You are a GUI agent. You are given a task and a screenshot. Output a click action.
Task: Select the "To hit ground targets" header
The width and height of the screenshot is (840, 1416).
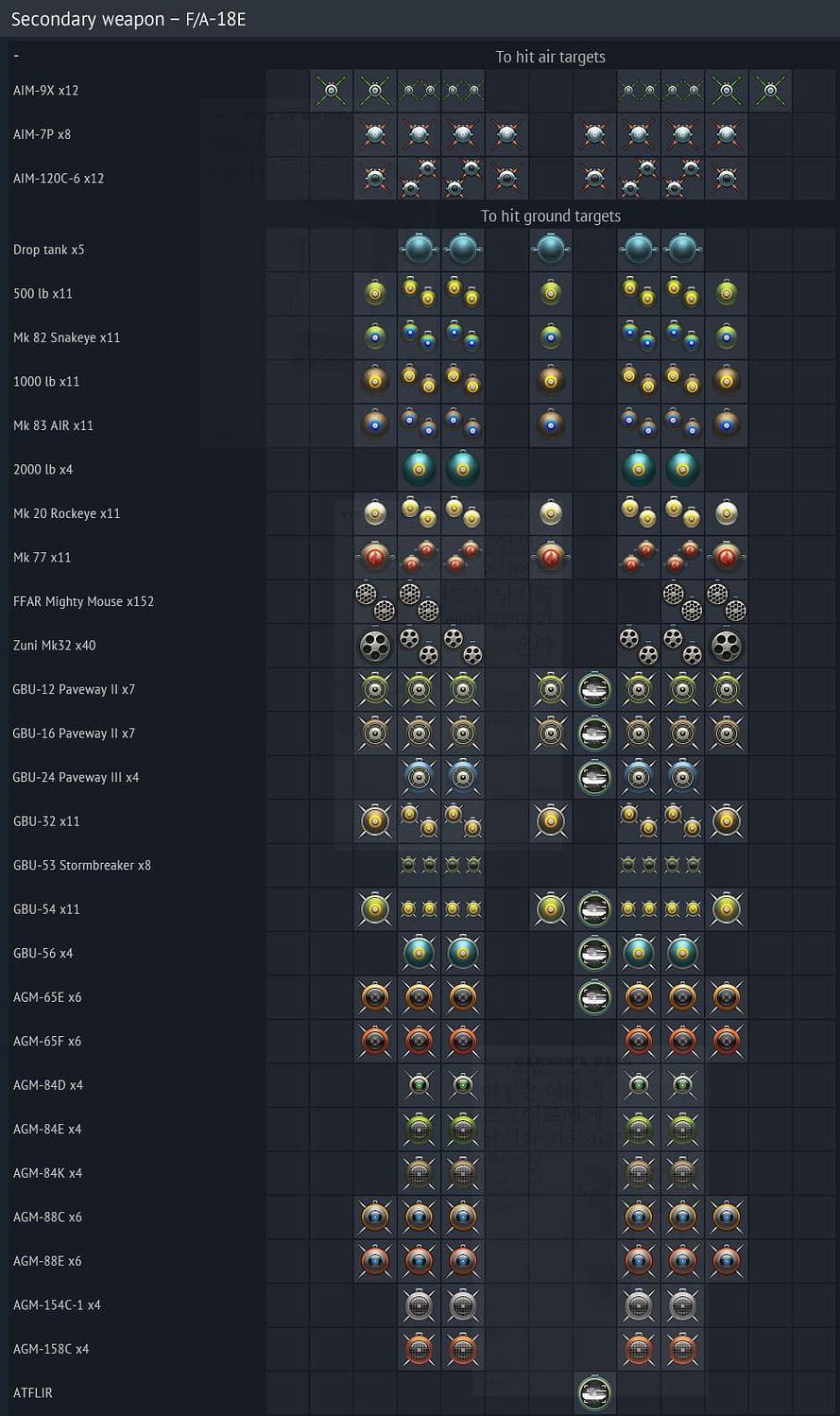550,216
